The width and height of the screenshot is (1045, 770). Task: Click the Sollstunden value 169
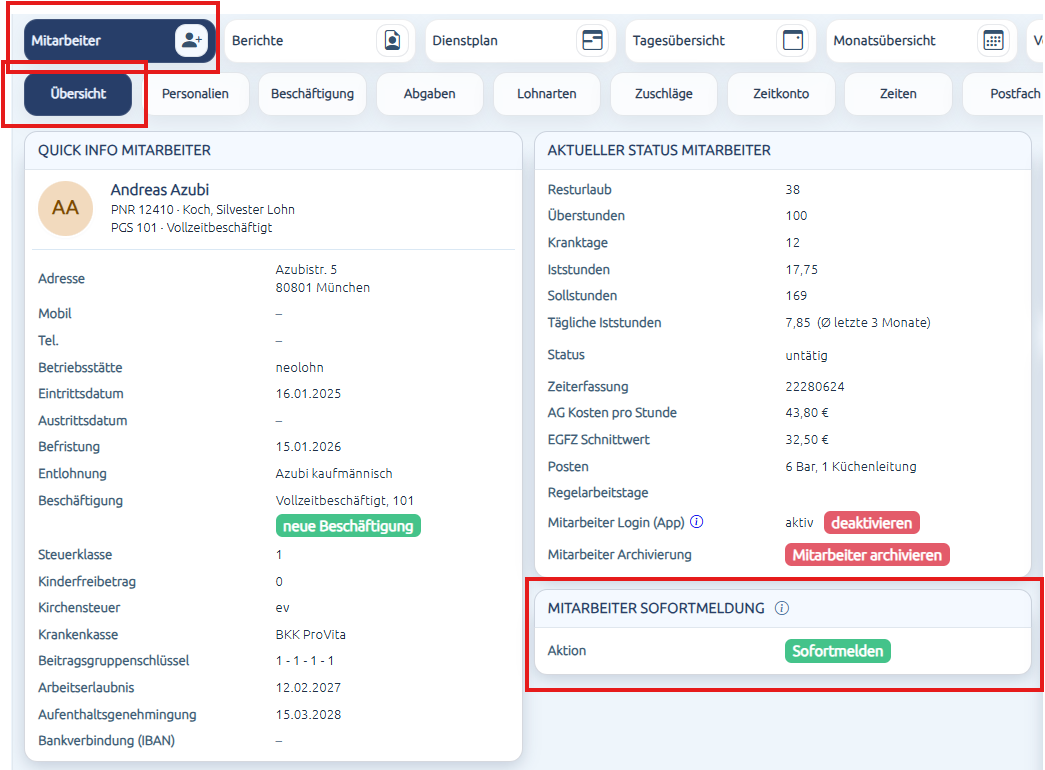click(796, 295)
